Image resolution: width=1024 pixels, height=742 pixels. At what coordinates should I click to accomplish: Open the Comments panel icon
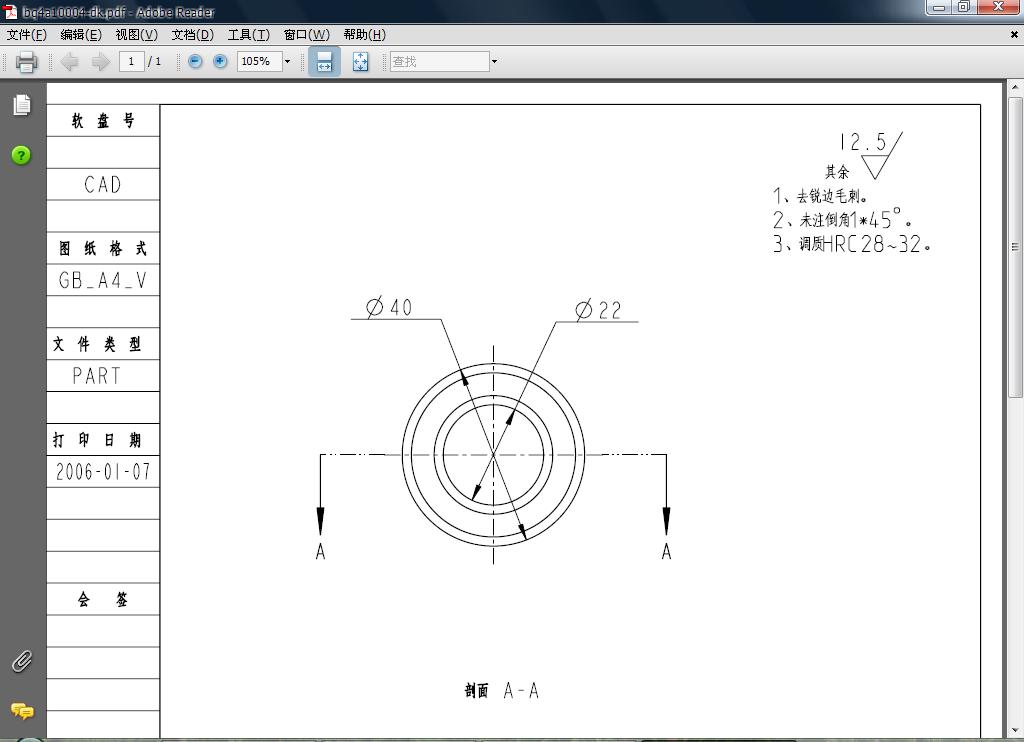coord(22,711)
